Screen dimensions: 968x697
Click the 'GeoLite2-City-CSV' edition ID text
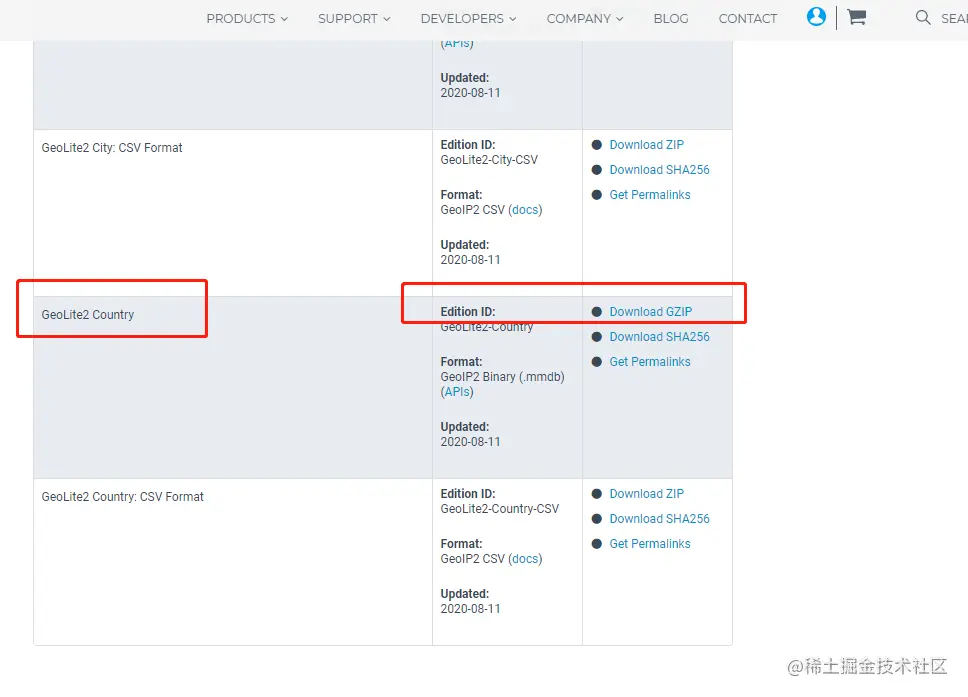tap(489, 160)
